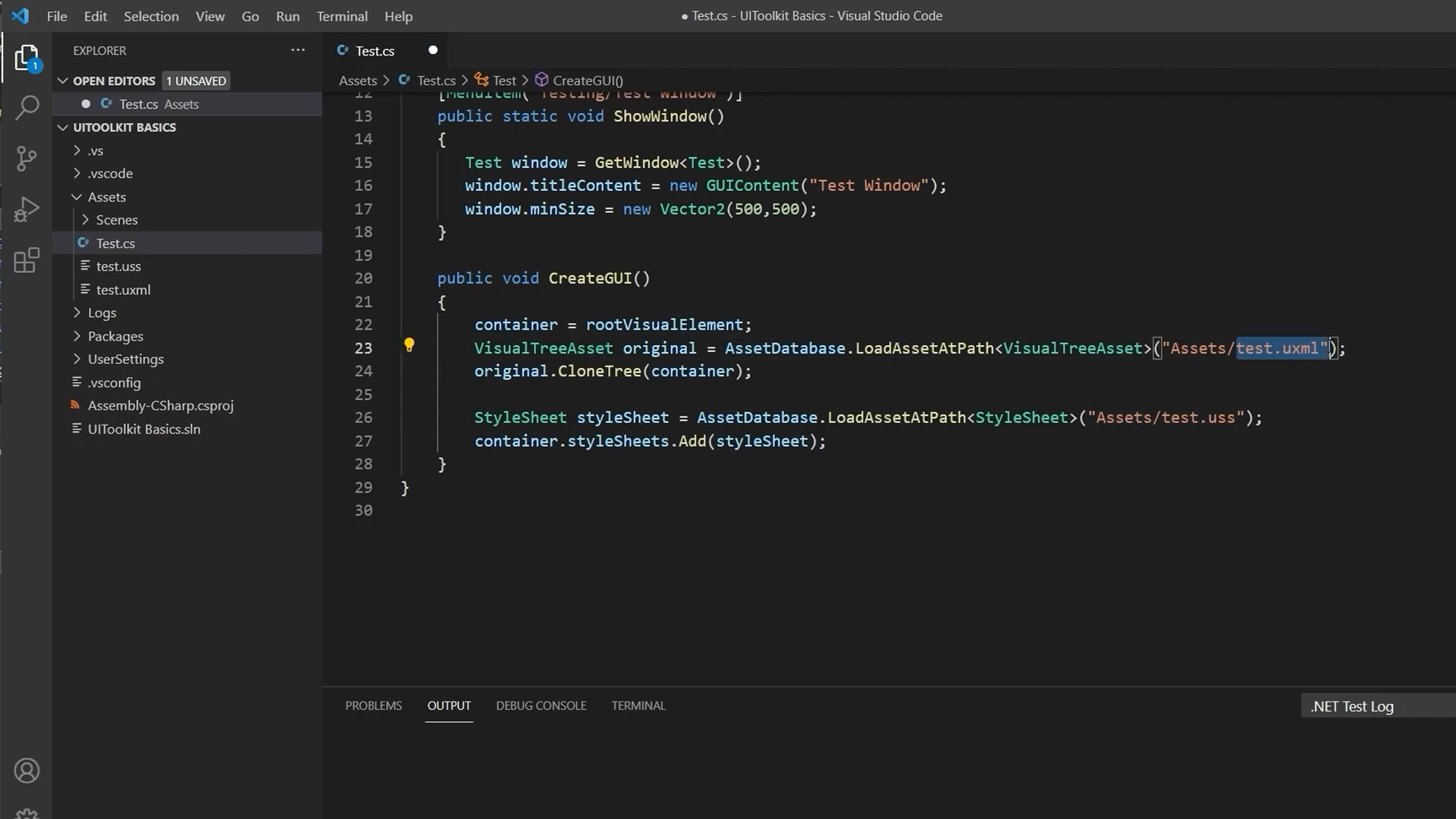This screenshot has height=819, width=1456.
Task: Open Explorer views and more actions ellipsis
Action: (298, 50)
